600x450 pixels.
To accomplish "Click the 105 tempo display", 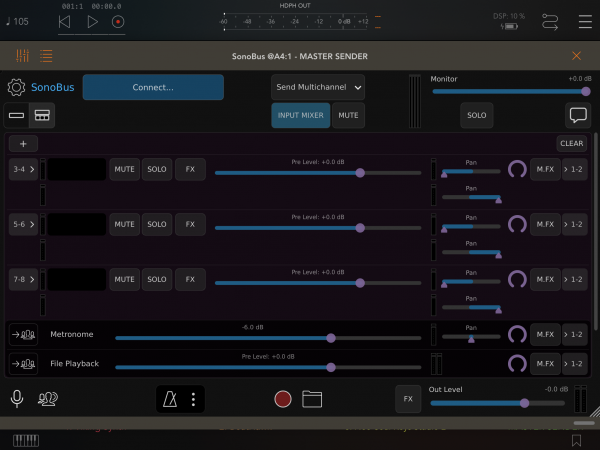I will [x=17, y=22].
